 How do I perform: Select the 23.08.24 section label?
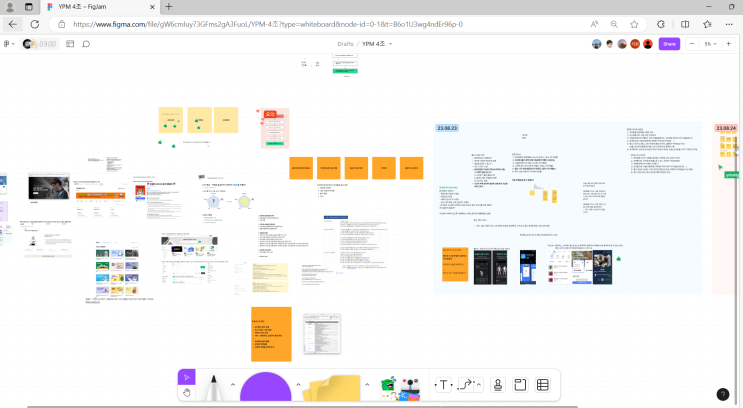pyautogui.click(x=725, y=128)
